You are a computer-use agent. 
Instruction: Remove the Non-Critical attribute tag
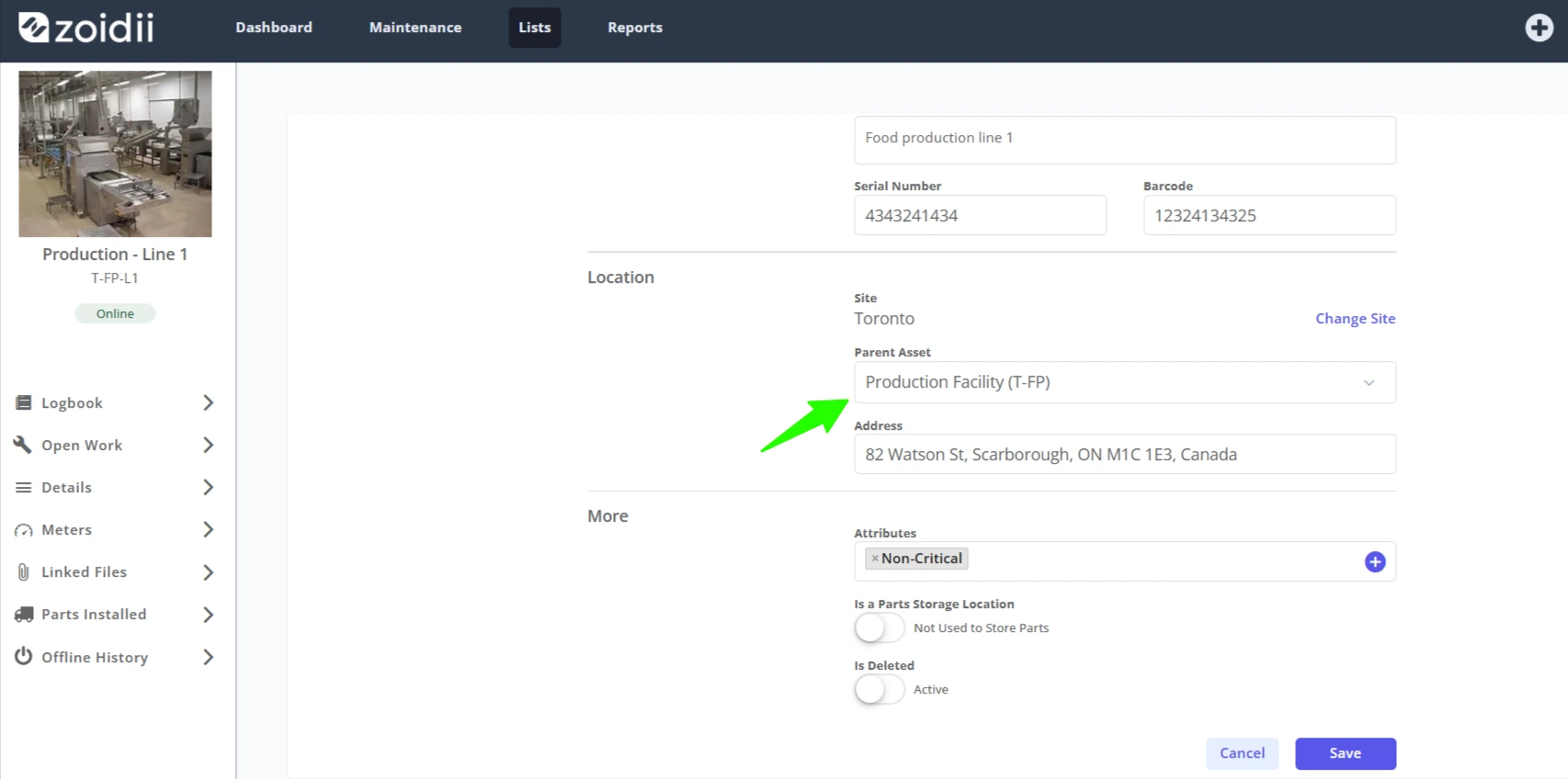tap(875, 559)
